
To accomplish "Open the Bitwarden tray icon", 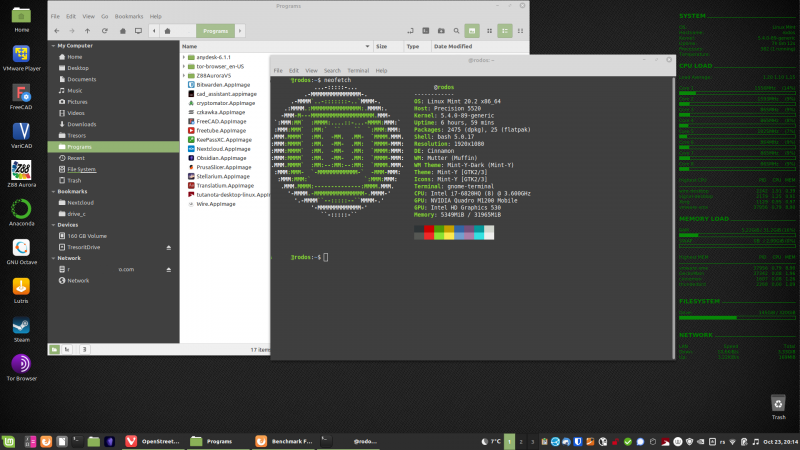I will pyautogui.click(x=578, y=442).
